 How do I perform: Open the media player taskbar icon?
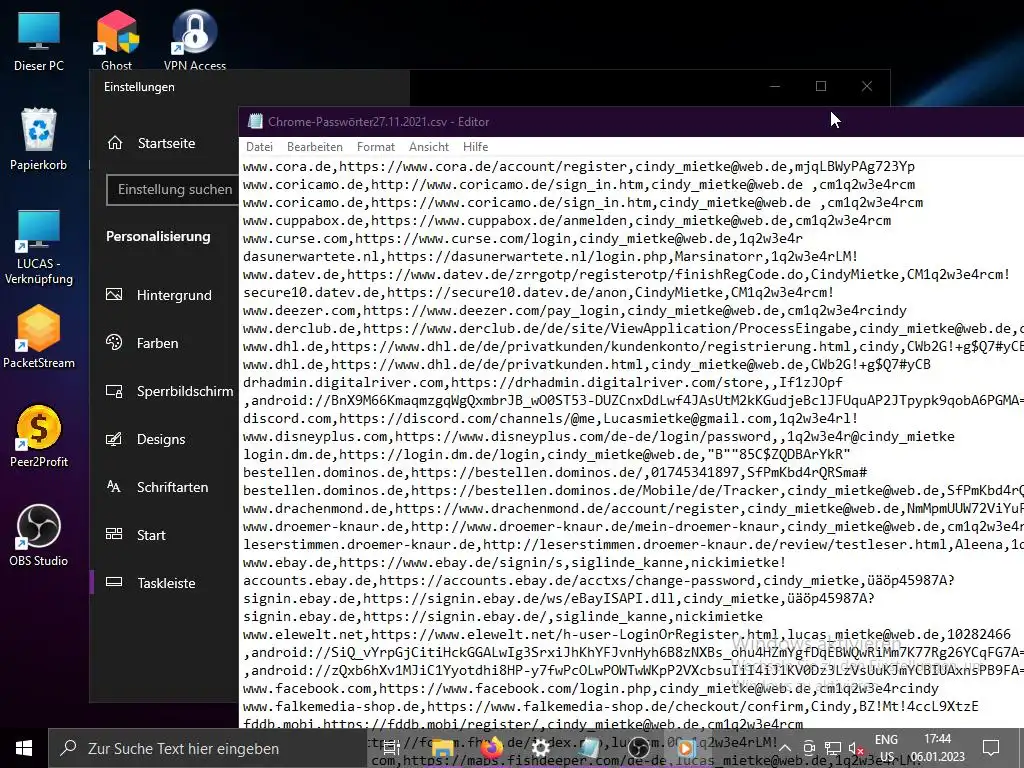[686, 748]
